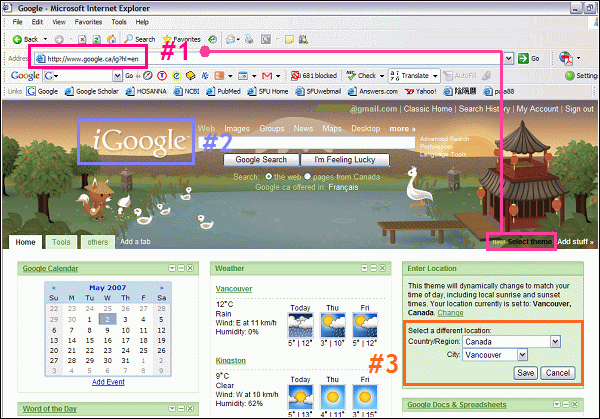Open the Weather gadget menu arrow
Screen dimensions: 600x419
tap(365, 268)
